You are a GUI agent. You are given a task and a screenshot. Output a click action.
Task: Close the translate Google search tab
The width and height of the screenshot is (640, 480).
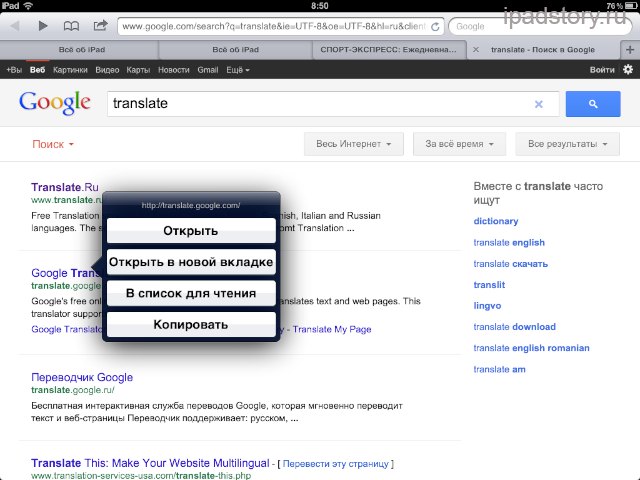476,49
